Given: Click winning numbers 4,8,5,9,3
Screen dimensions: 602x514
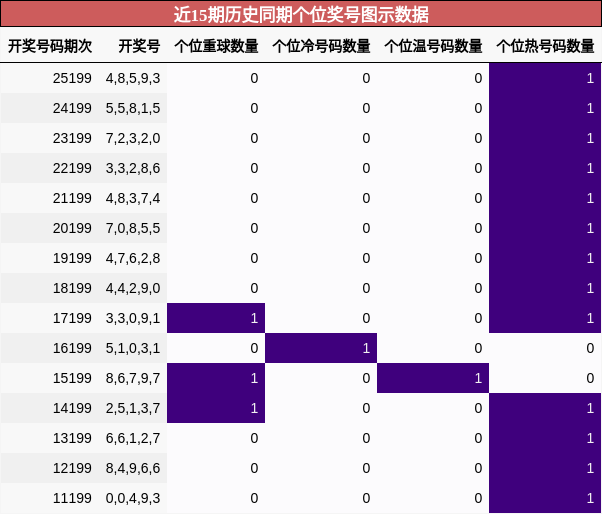Looking at the screenshot, I should pyautogui.click(x=133, y=78).
